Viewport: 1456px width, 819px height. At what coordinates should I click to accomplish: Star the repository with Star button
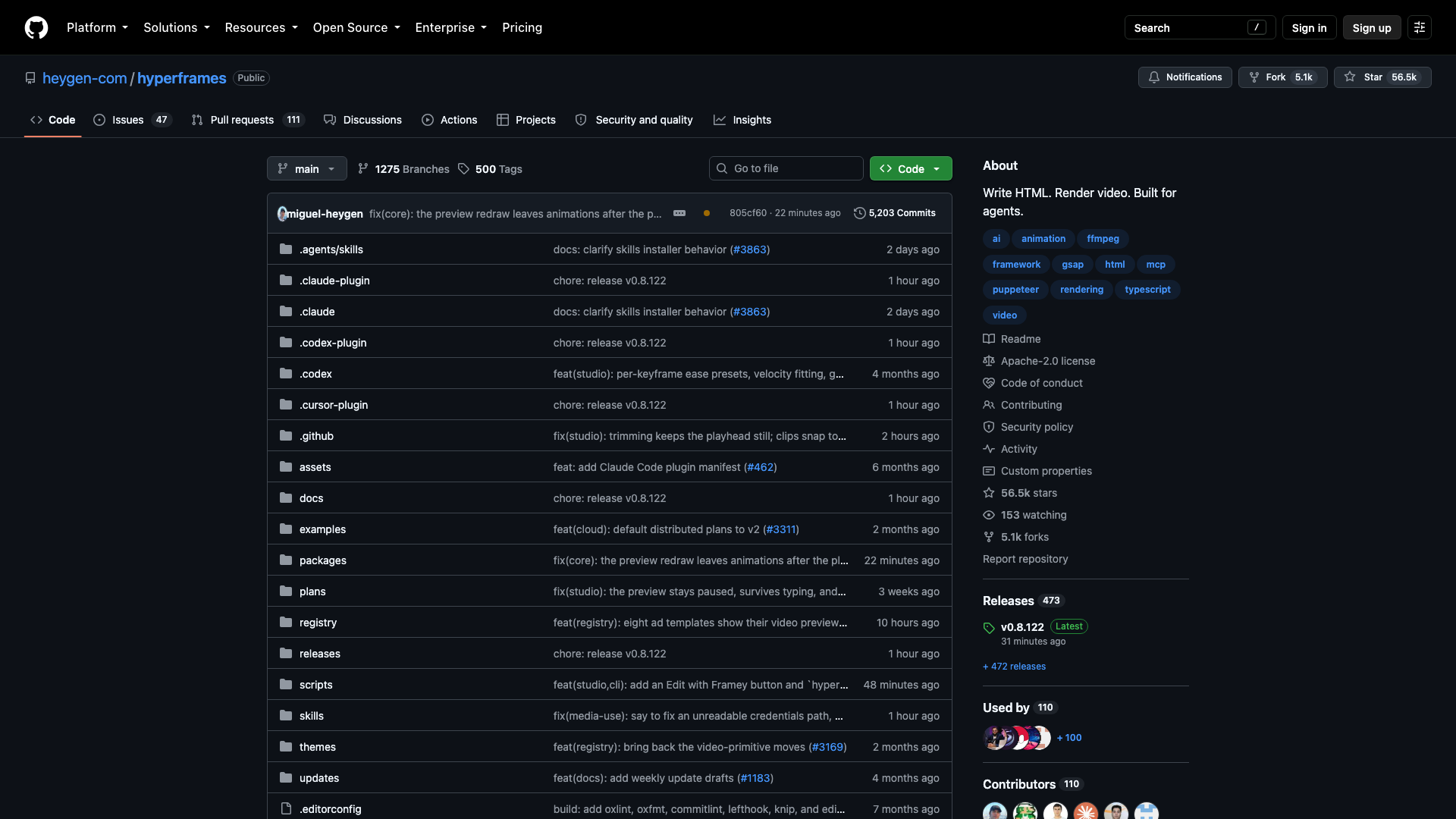click(1382, 77)
